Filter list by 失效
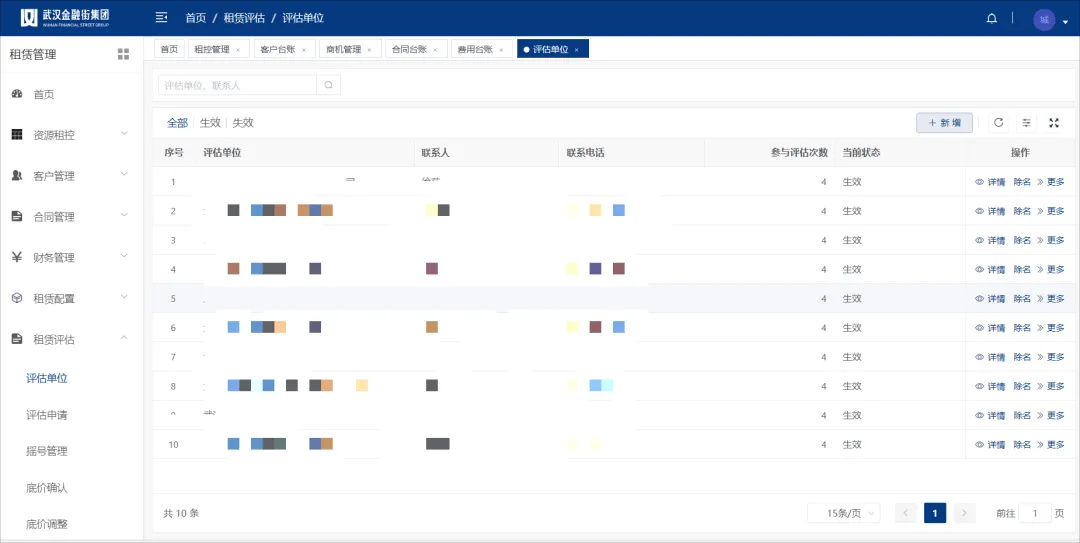 click(x=243, y=123)
